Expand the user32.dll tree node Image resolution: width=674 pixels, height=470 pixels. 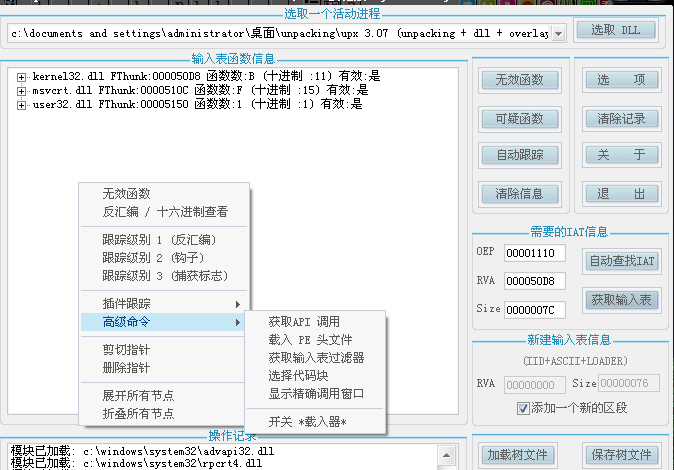(22, 104)
